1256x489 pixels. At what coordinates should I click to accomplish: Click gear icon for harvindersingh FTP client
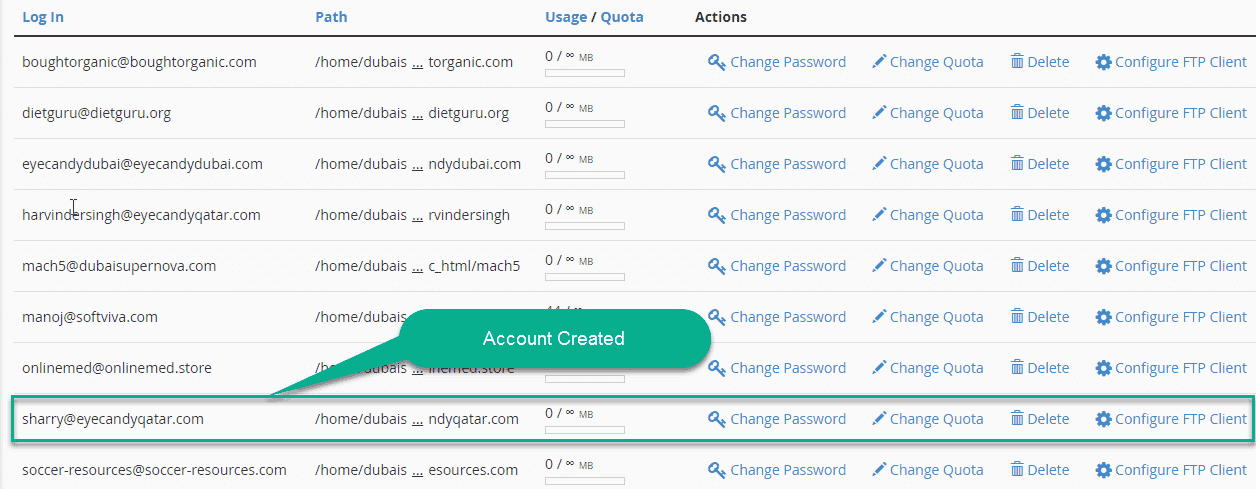(x=1103, y=215)
